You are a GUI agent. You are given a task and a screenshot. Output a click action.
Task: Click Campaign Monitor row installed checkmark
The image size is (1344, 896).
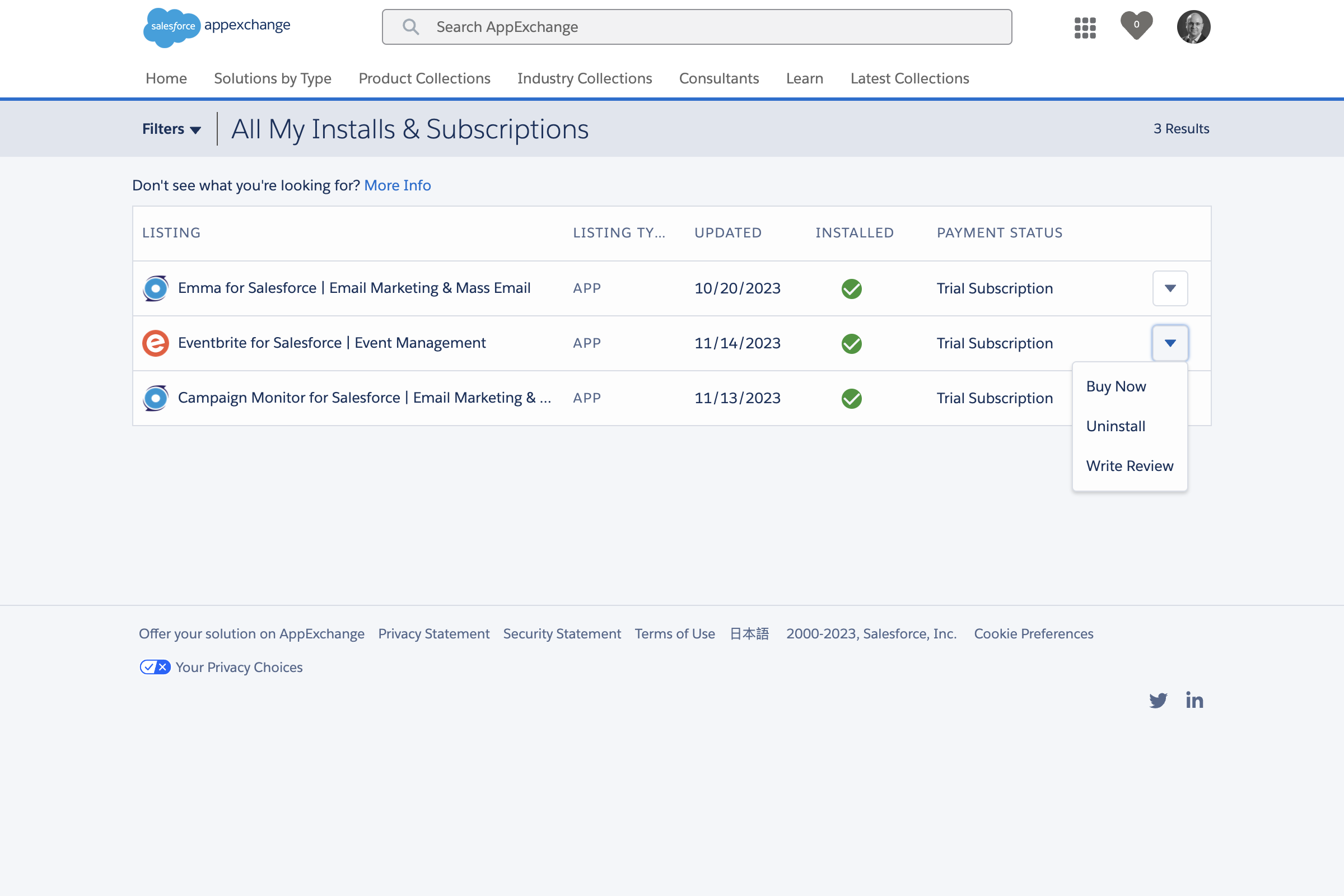851,398
